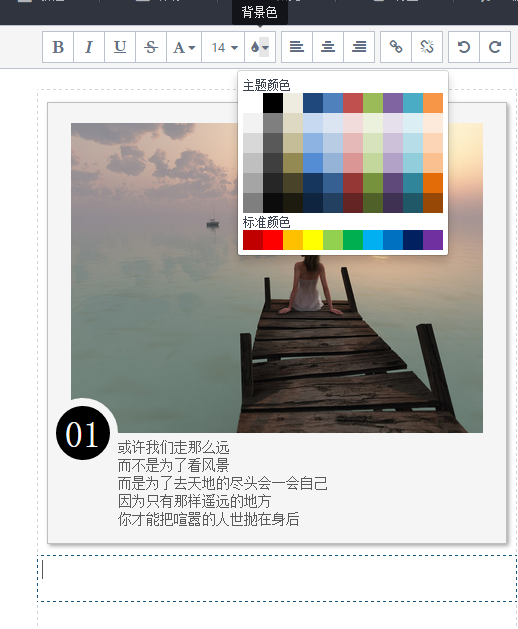
Task: Choose the black theme color swatch
Action: [x=273, y=103]
